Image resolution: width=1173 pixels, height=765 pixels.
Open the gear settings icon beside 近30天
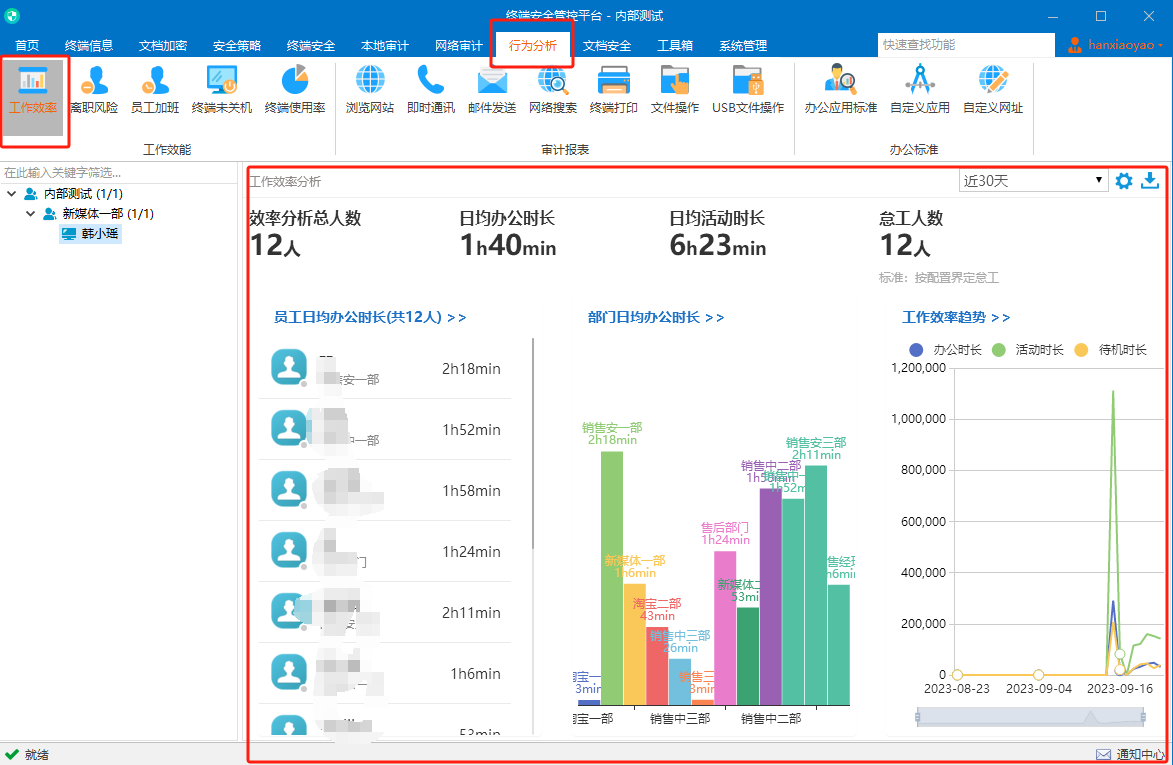coord(1124,180)
